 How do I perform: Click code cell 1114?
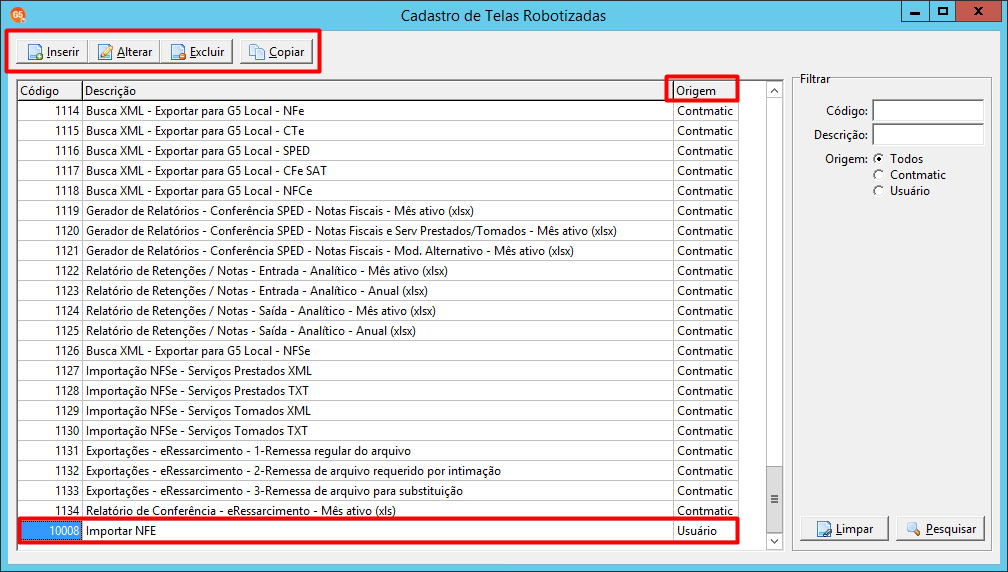(x=50, y=111)
